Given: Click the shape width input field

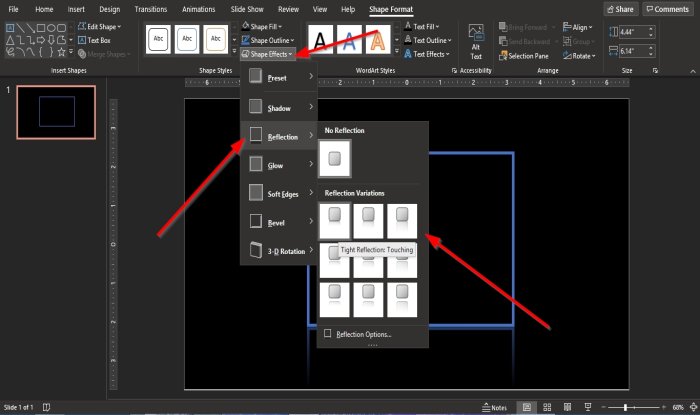Looking at the screenshot, I should tap(633, 51).
